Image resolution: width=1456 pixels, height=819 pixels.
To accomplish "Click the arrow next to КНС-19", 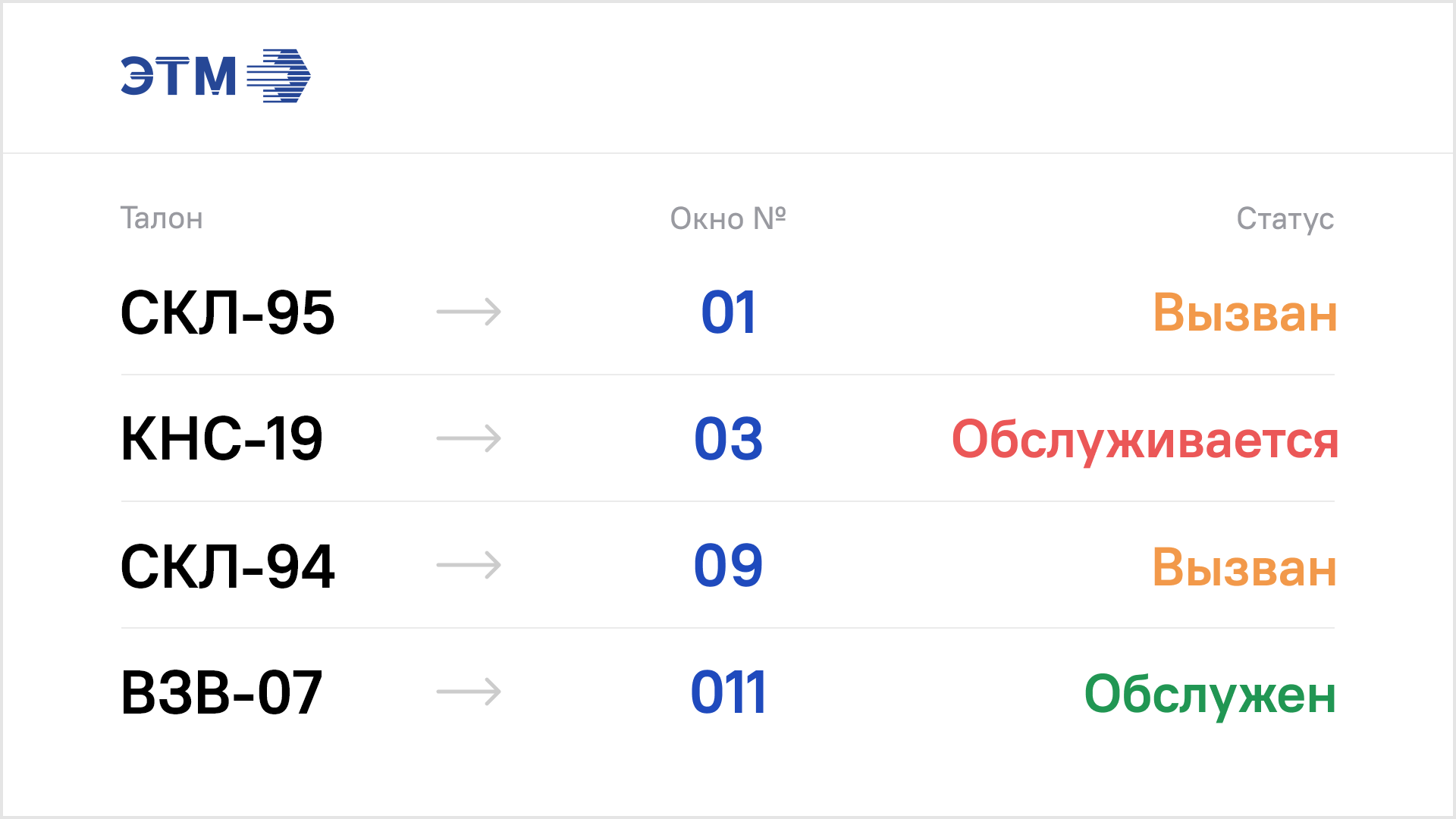I will tap(469, 438).
